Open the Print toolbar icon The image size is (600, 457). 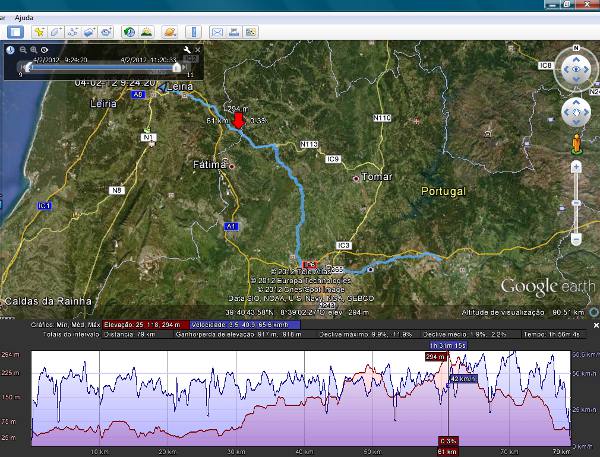[x=234, y=32]
